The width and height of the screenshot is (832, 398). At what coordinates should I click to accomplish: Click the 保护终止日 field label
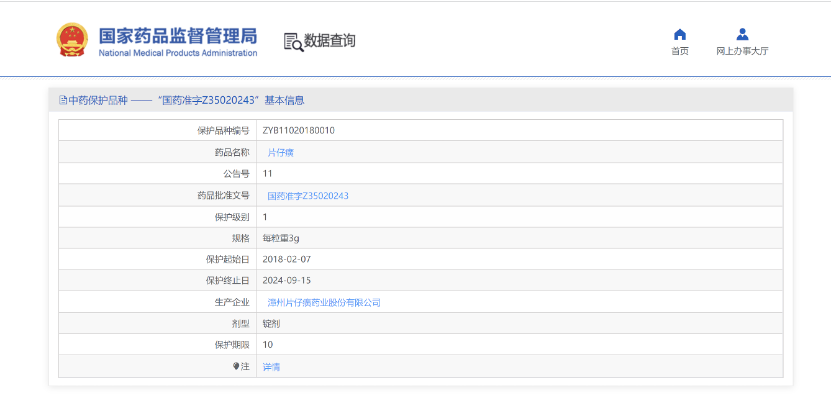tap(227, 281)
